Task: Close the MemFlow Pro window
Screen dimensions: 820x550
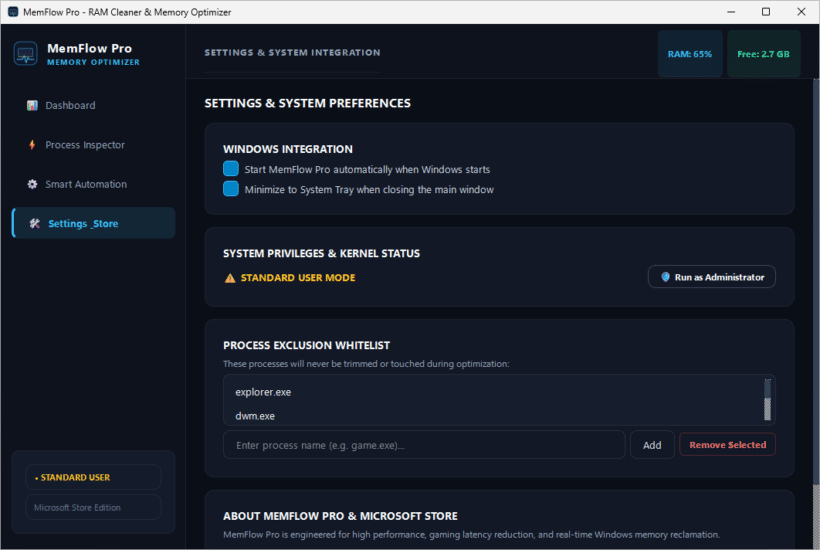Action: pos(801,12)
